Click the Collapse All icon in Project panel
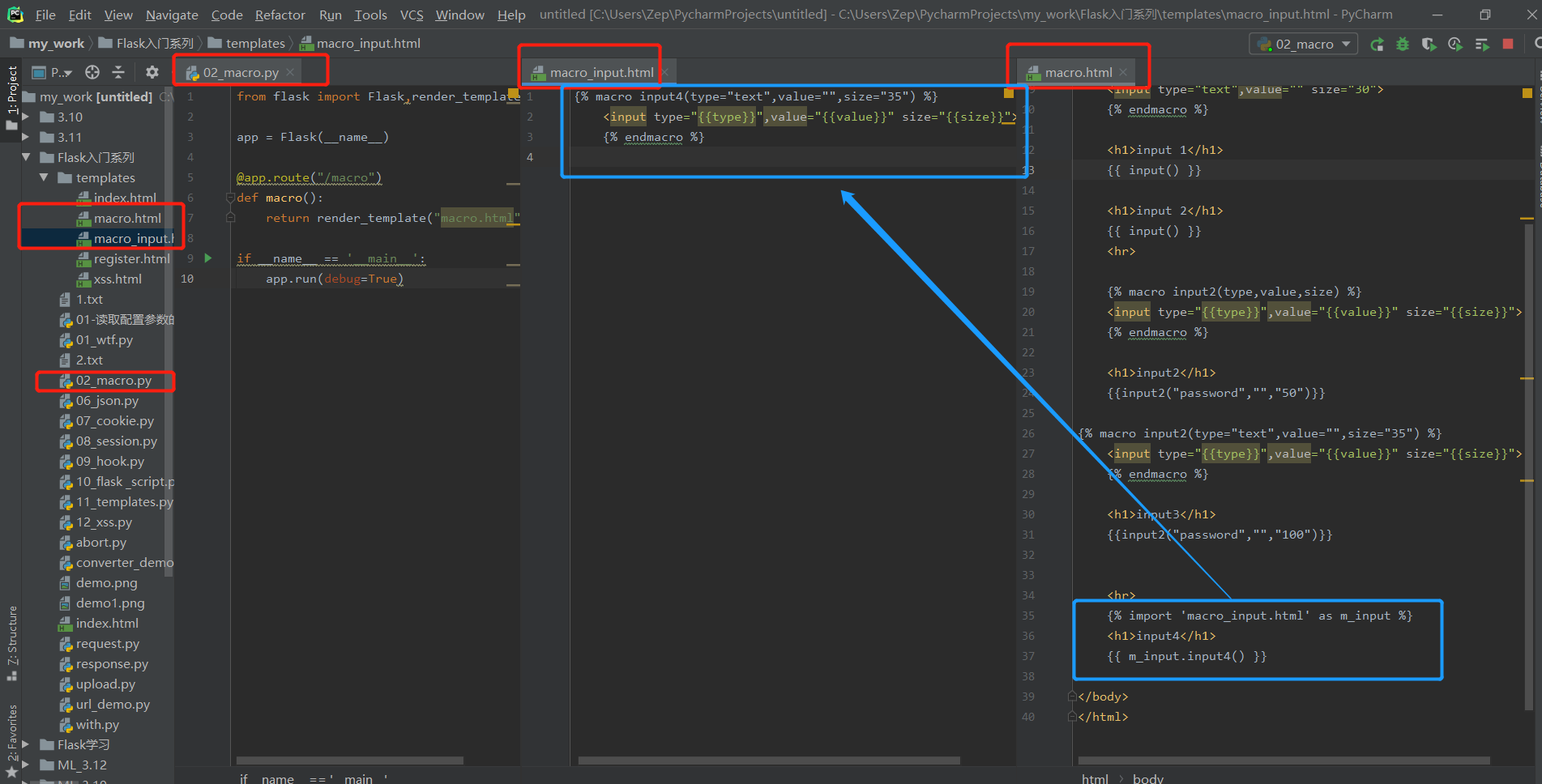The image size is (1542, 784). point(118,72)
